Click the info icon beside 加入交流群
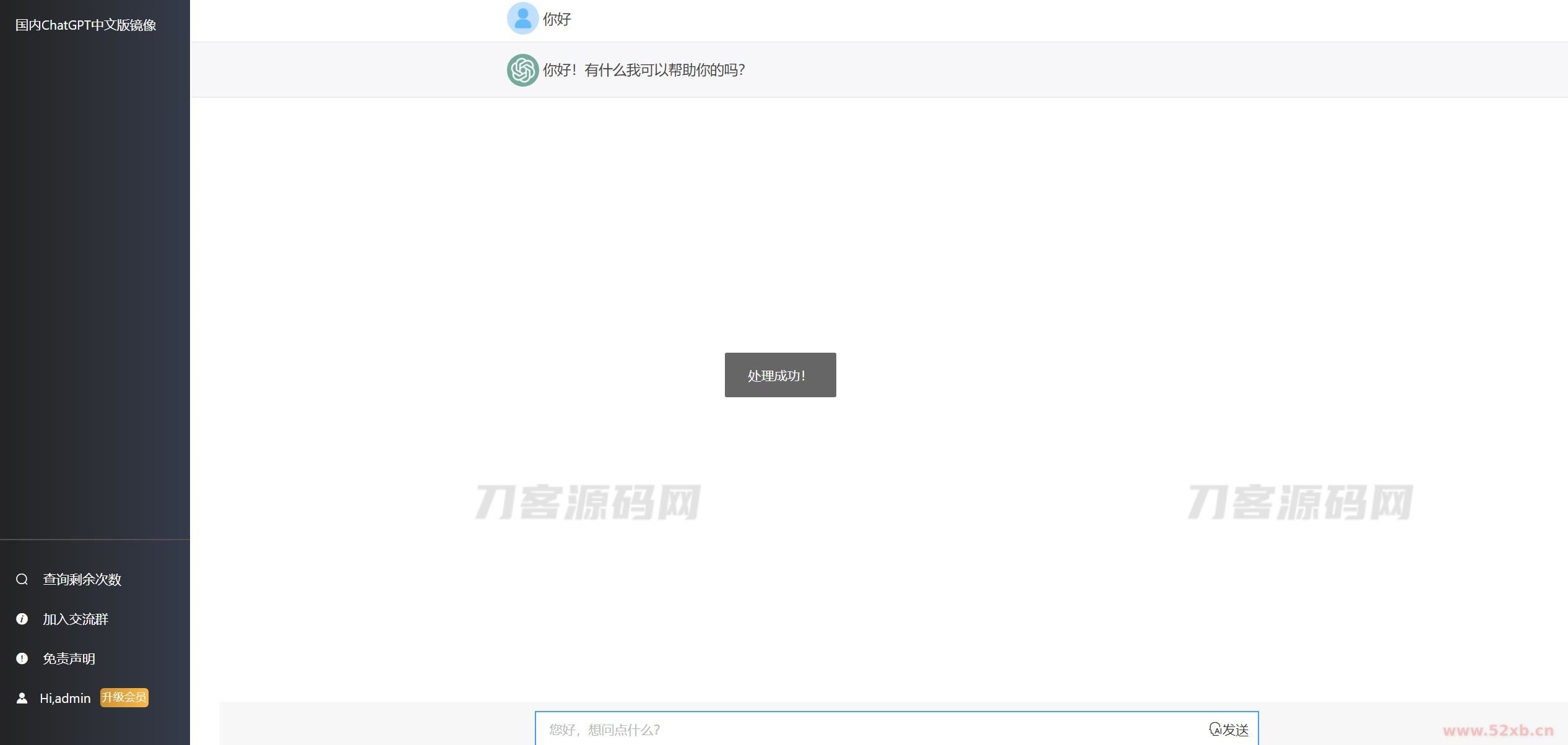The width and height of the screenshot is (1568, 745). [x=22, y=619]
